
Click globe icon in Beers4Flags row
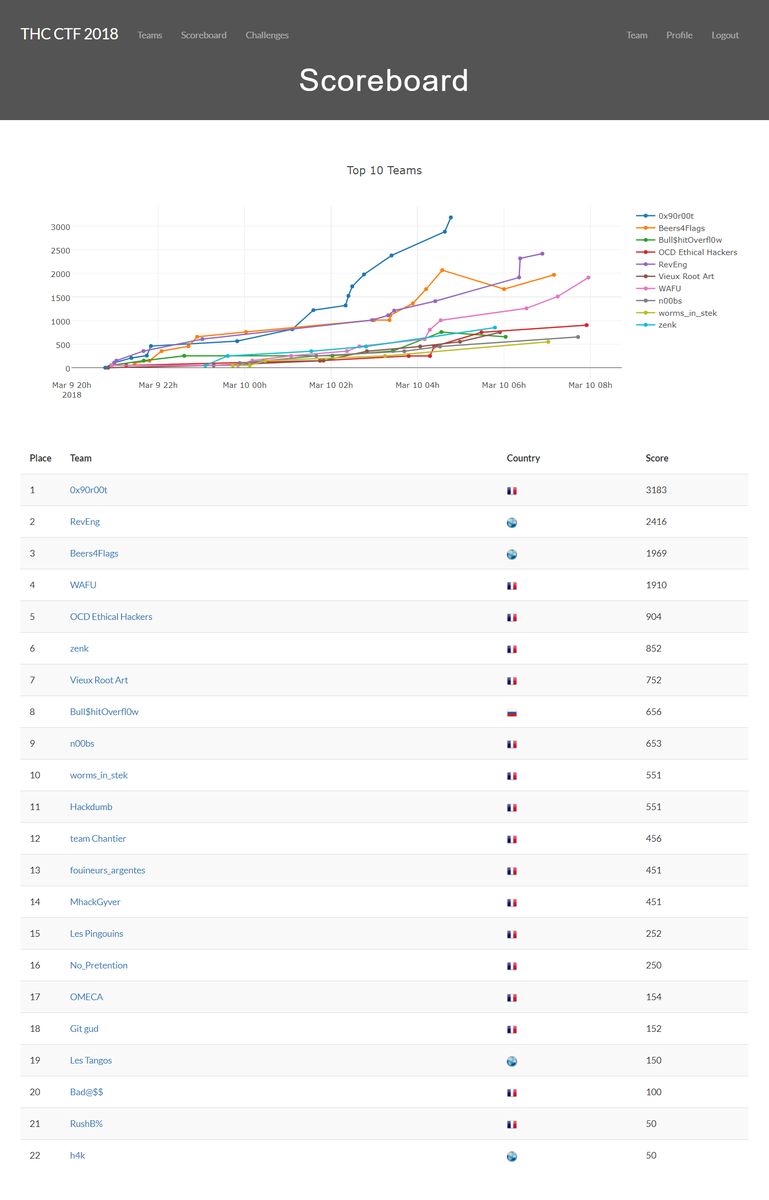point(512,554)
